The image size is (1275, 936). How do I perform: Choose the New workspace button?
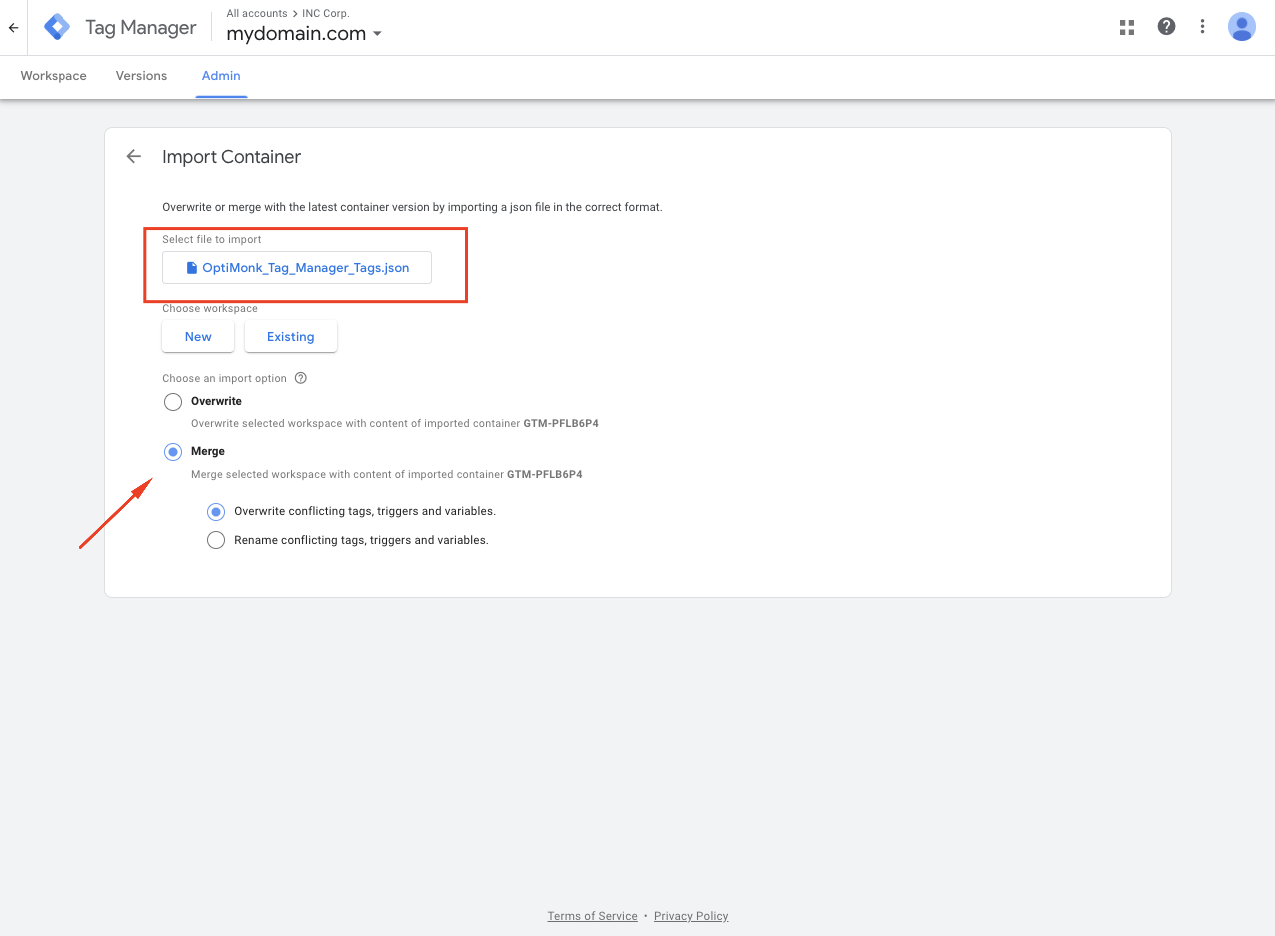pos(198,337)
